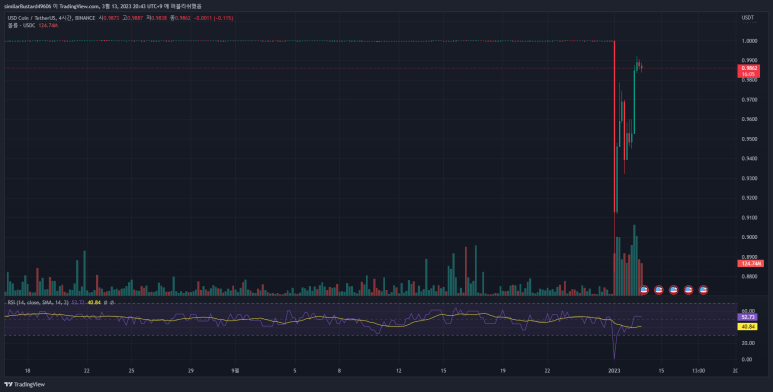Click the USDC volume legend label
773x392 pixels.
click(21, 25)
